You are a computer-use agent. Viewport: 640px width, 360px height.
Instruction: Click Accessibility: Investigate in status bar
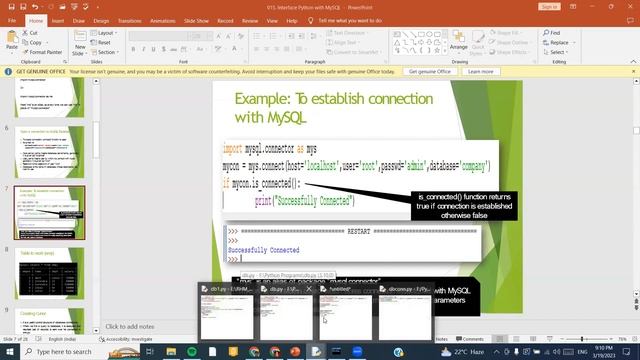click(x=126, y=339)
